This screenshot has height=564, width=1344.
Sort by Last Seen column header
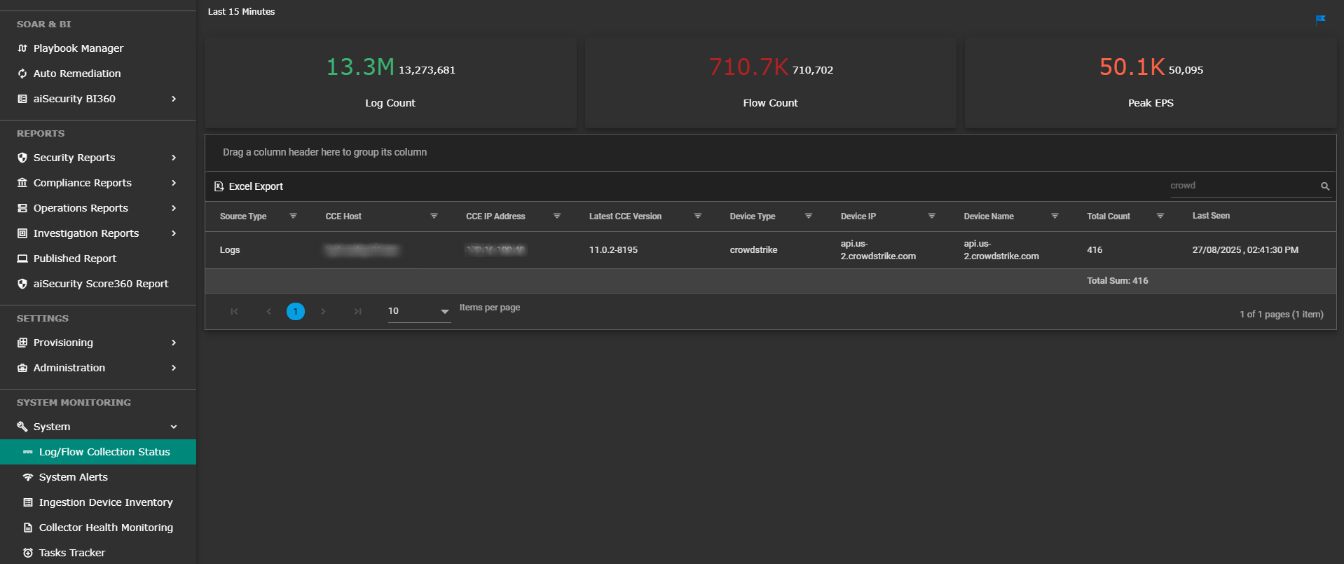coord(1211,216)
